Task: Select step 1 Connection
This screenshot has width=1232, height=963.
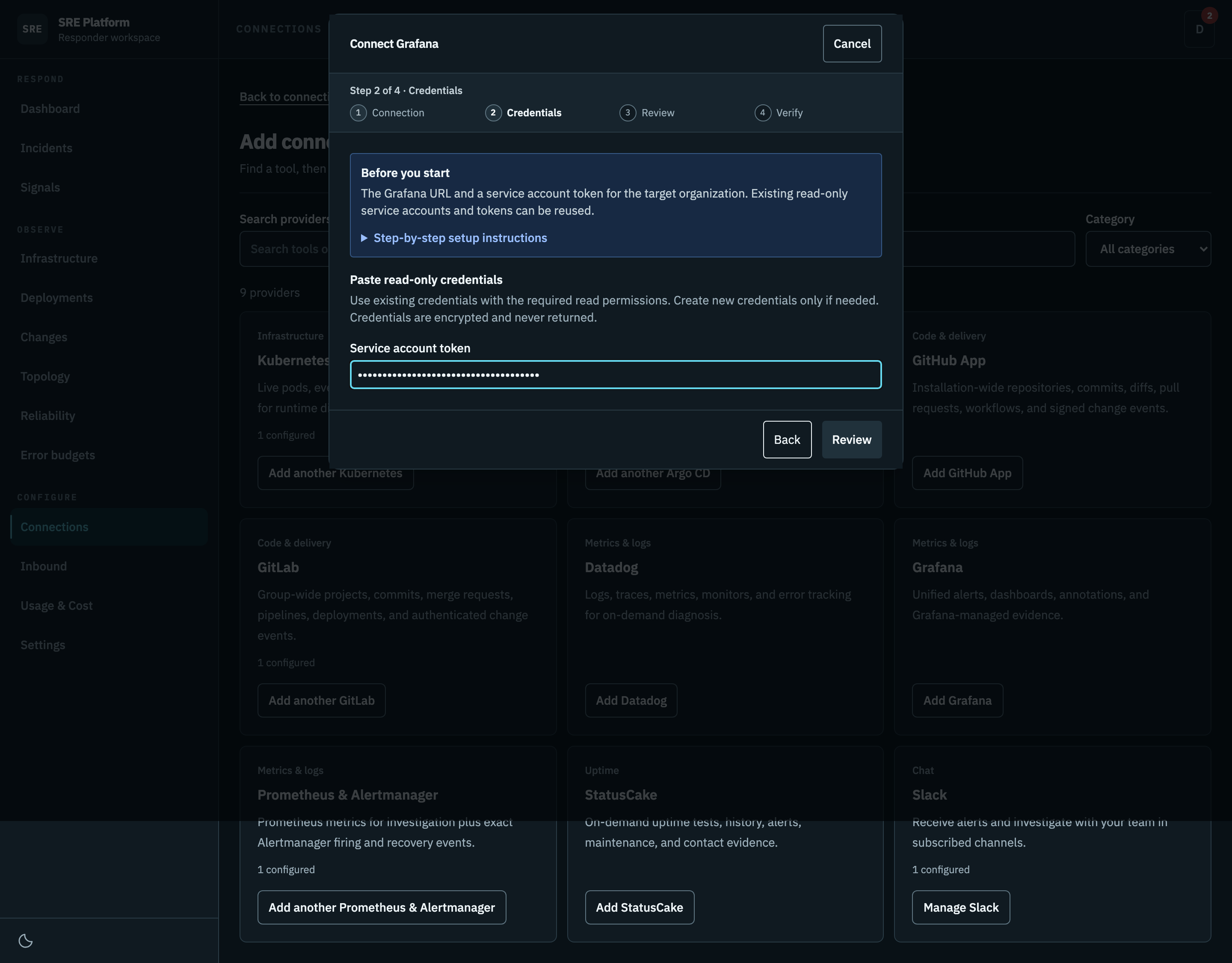Action: tap(388, 113)
